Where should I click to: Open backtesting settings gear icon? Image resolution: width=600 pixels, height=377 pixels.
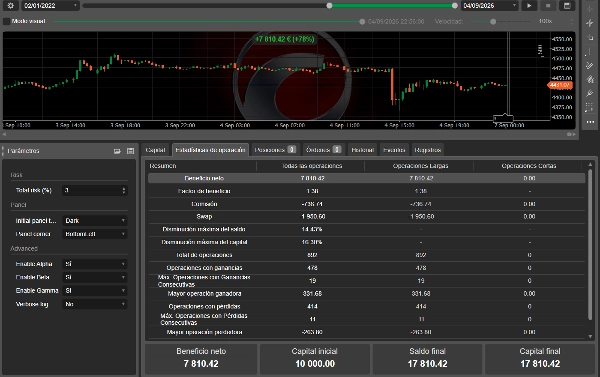point(11,5)
